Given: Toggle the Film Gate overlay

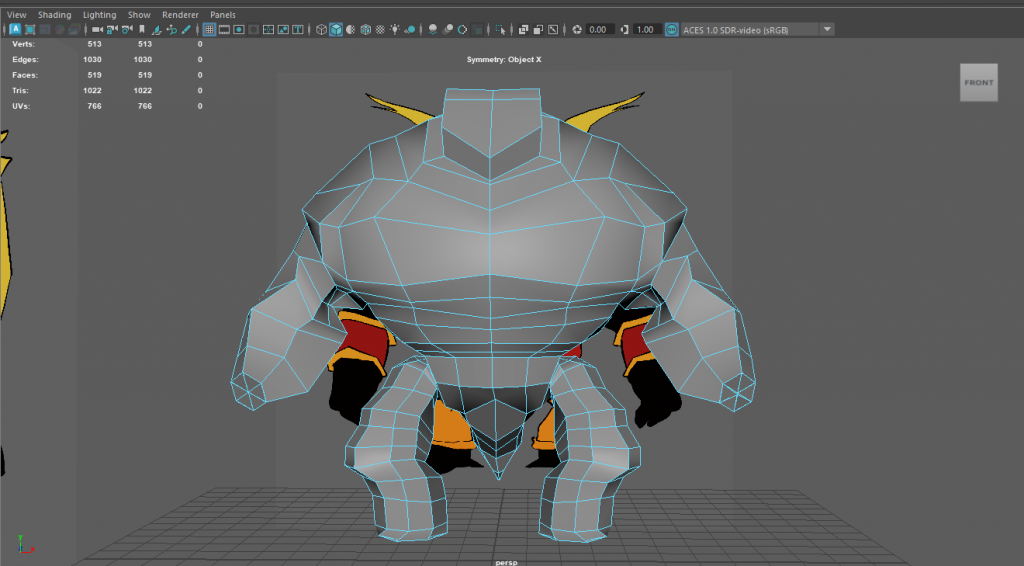Looking at the screenshot, I should pyautogui.click(x=224, y=29).
